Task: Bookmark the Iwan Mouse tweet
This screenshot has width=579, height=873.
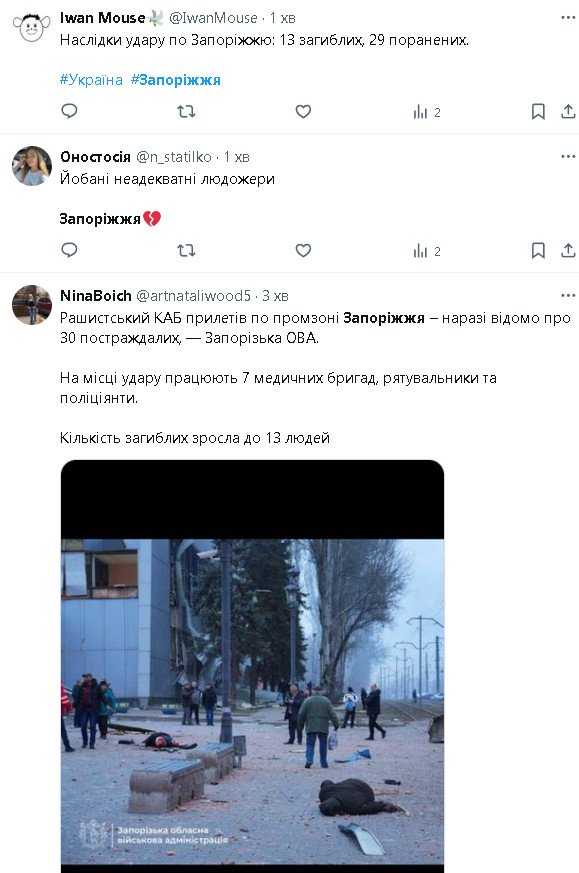Action: pos(538,112)
